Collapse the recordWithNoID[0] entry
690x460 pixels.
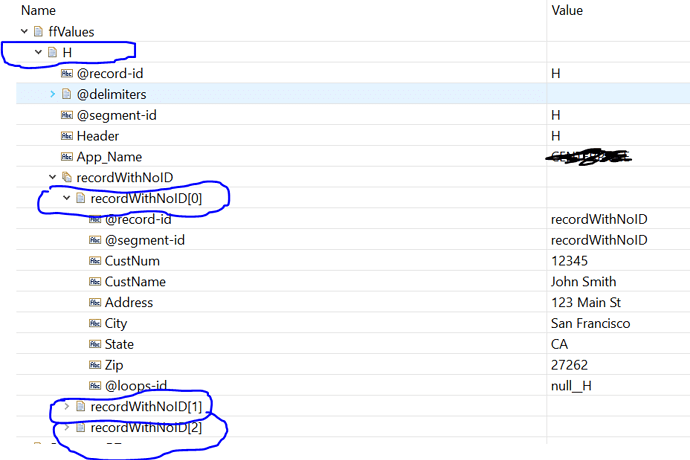coord(66,198)
